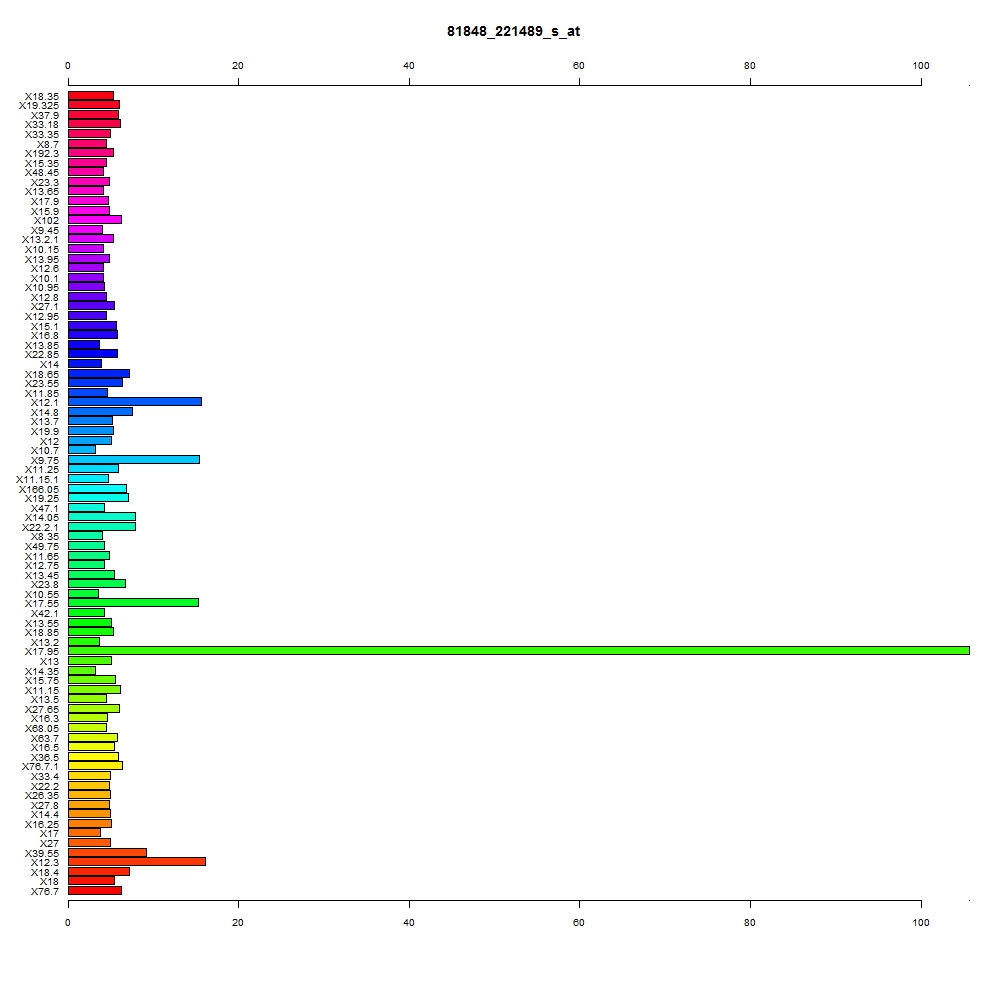Select the label X27.1

coord(45,307)
